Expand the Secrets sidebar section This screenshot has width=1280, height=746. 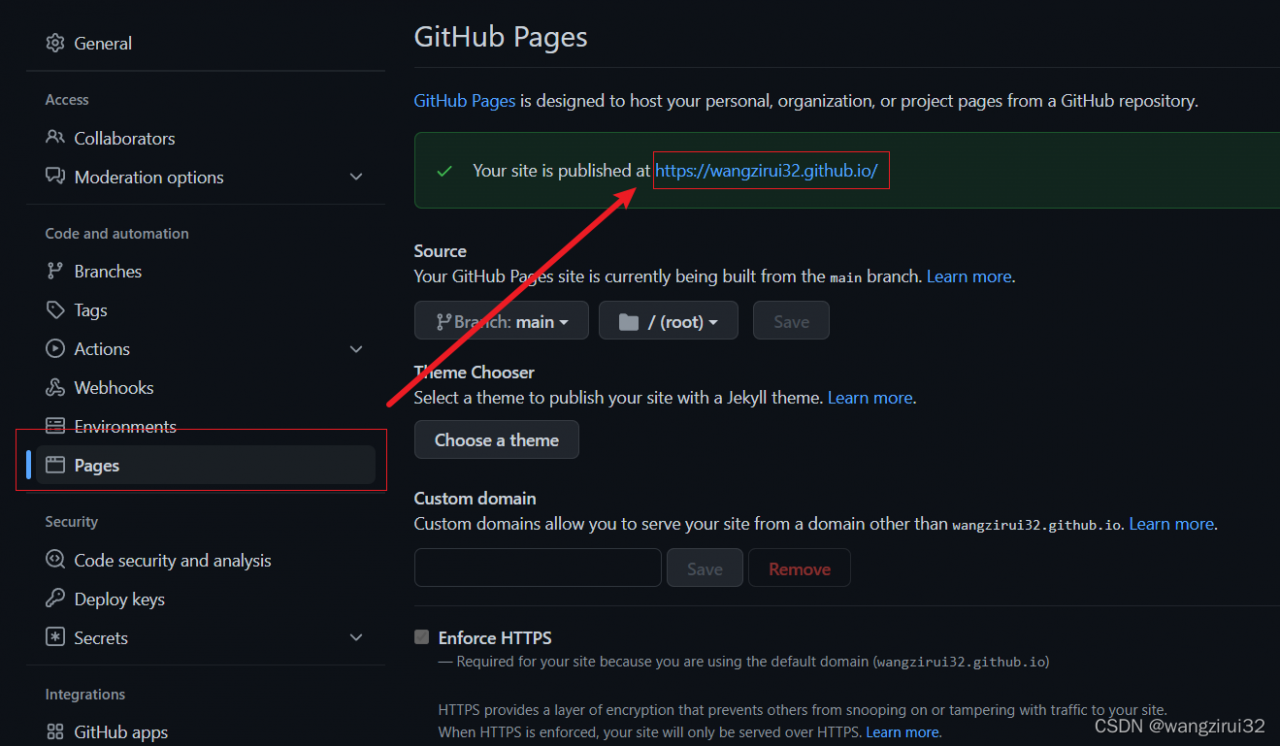(x=356, y=637)
